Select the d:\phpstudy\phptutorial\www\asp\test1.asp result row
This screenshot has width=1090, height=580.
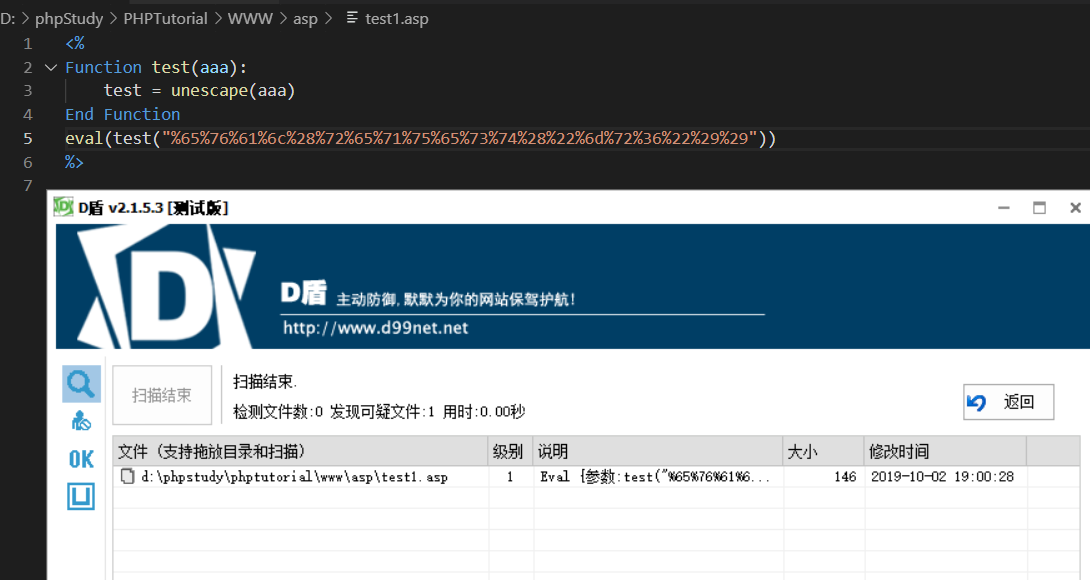pos(596,476)
